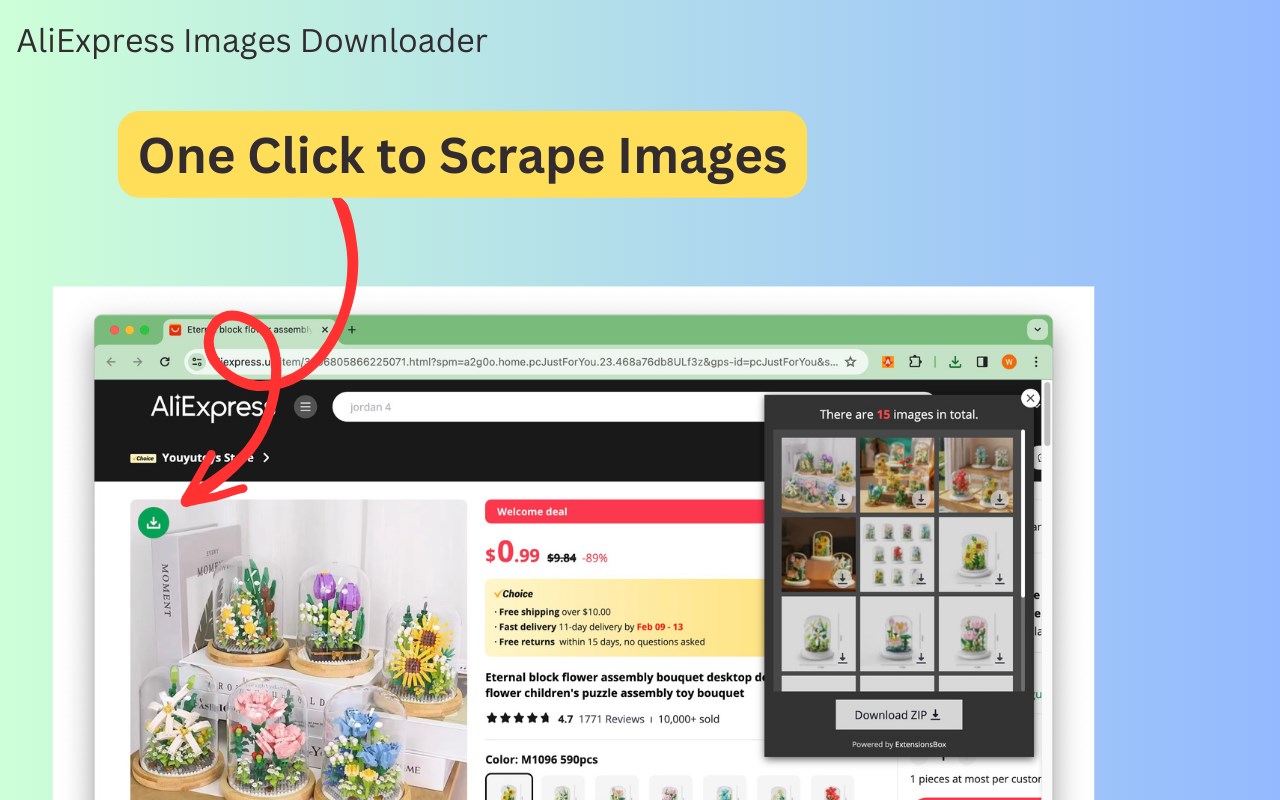Image resolution: width=1280 pixels, height=800 pixels.
Task: Click the 10,000+ sold text
Action: tap(688, 718)
